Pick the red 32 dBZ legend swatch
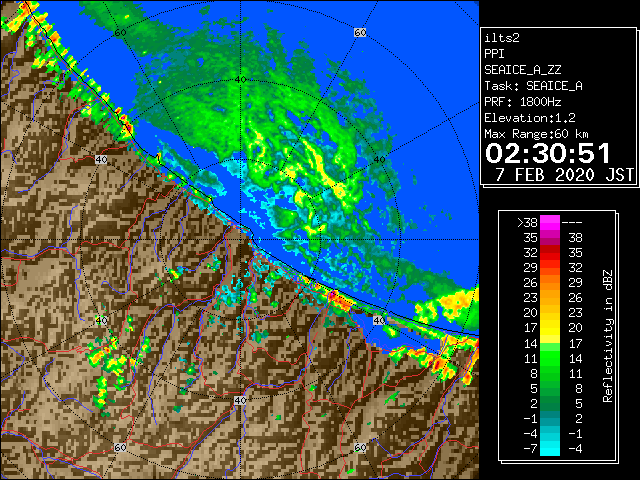Image resolution: width=640 pixels, height=480 pixels. pyautogui.click(x=550, y=253)
